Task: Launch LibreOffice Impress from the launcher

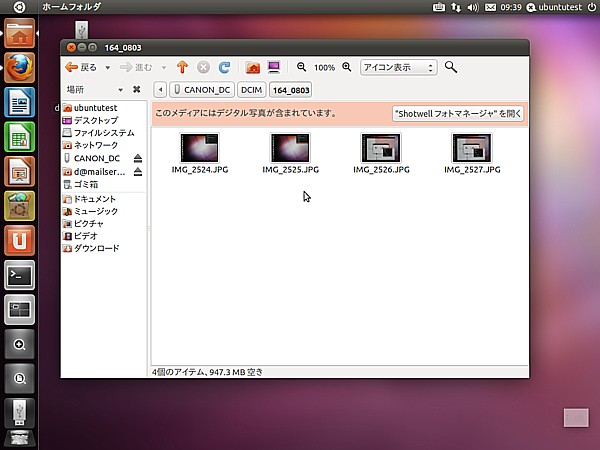Action: 20,171
